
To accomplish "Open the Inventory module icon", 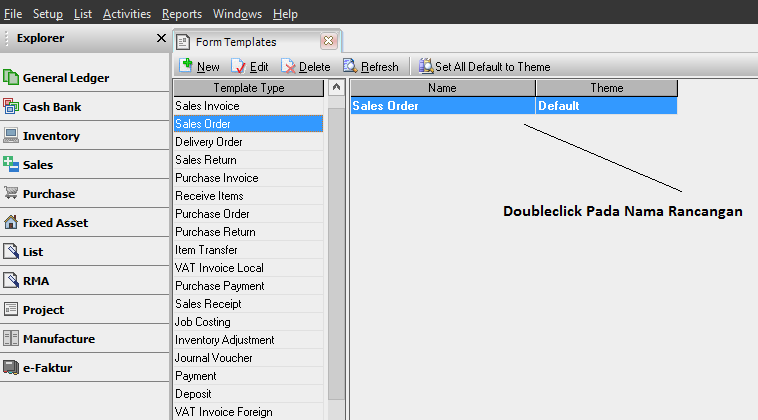I will tap(11, 135).
